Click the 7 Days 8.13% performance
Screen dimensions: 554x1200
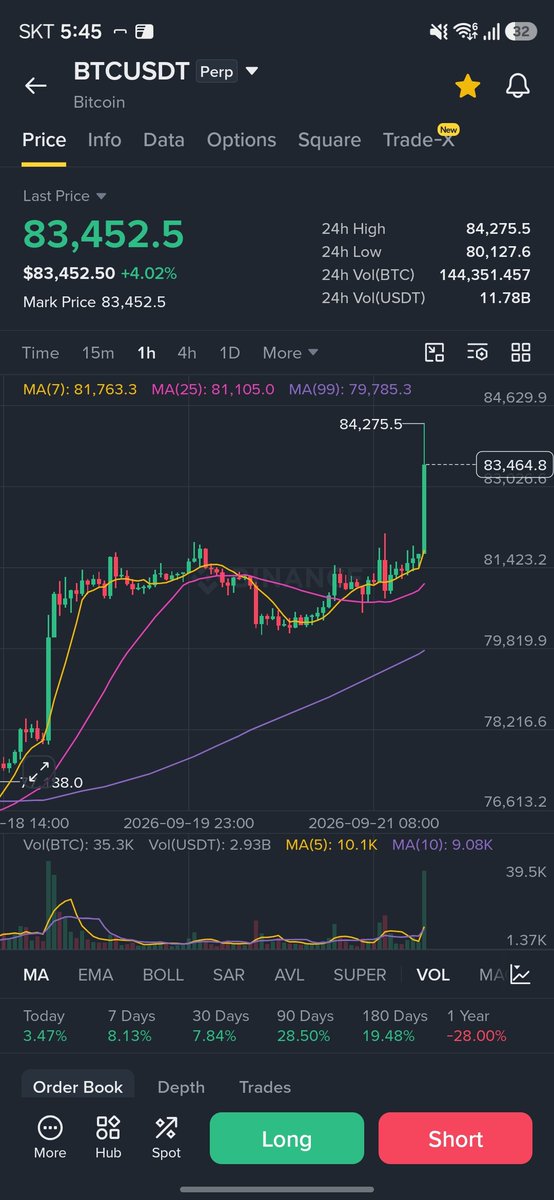click(x=130, y=1025)
